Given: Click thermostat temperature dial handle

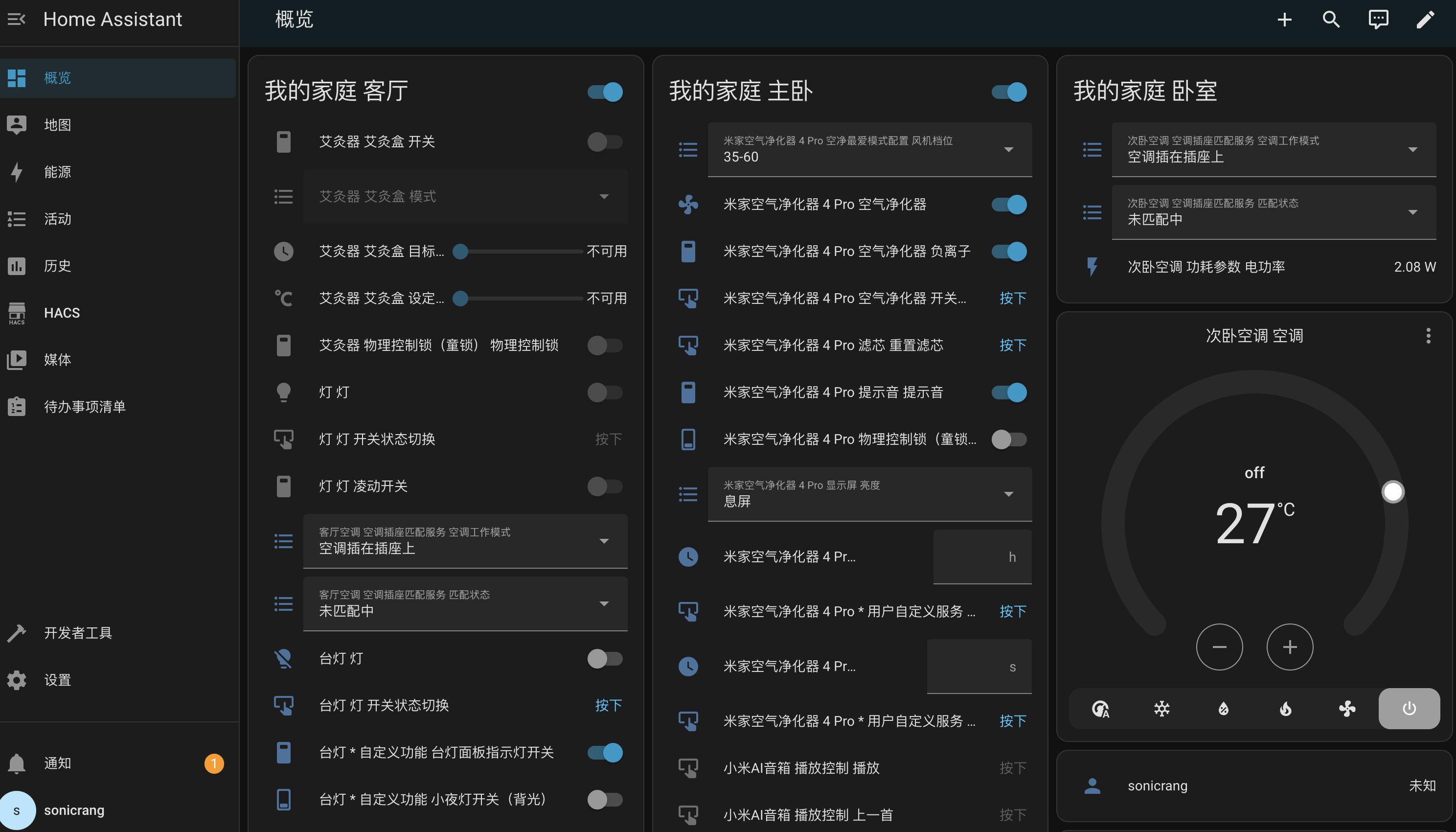Looking at the screenshot, I should [1392, 491].
